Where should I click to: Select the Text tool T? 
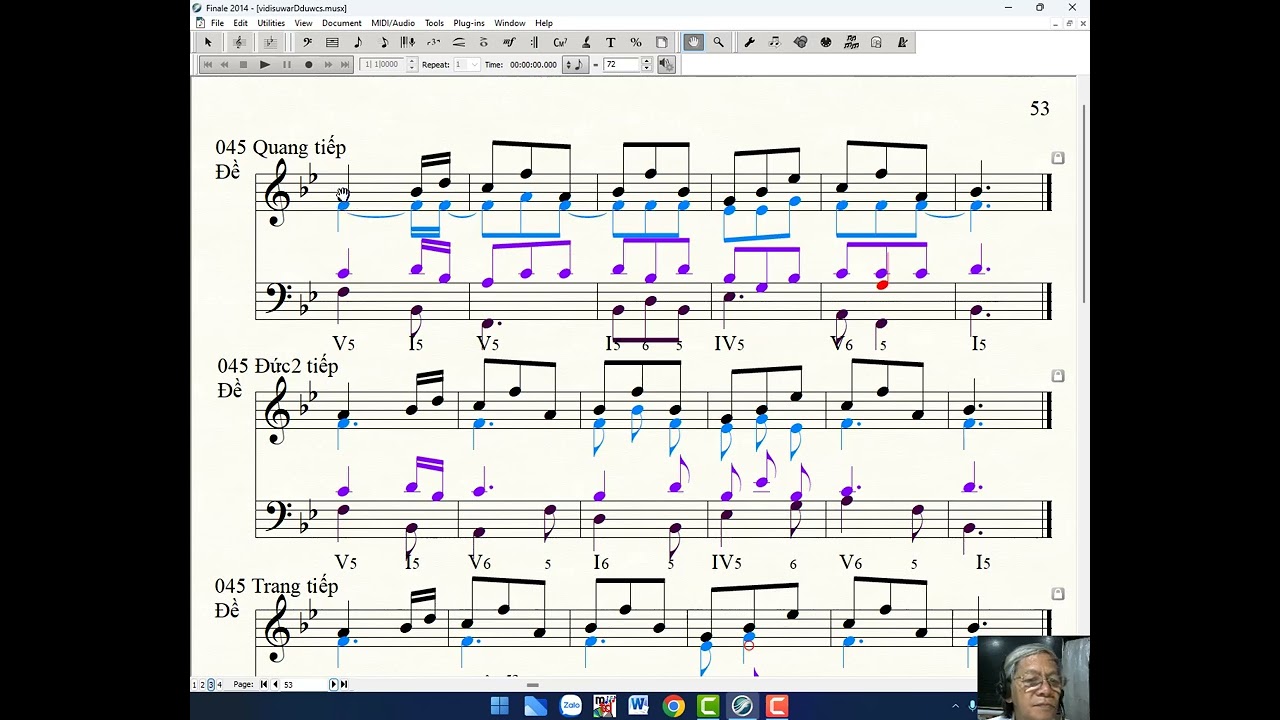610,42
